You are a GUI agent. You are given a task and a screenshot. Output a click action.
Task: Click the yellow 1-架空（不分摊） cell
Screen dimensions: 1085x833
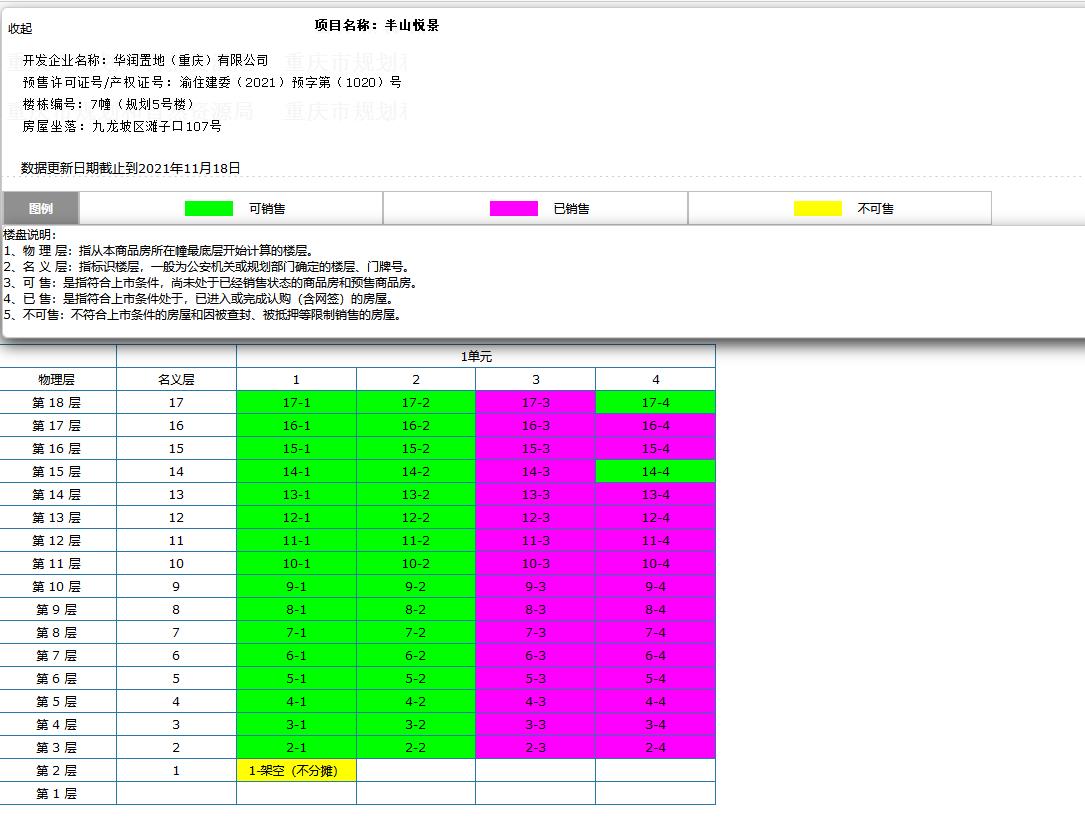(295, 770)
